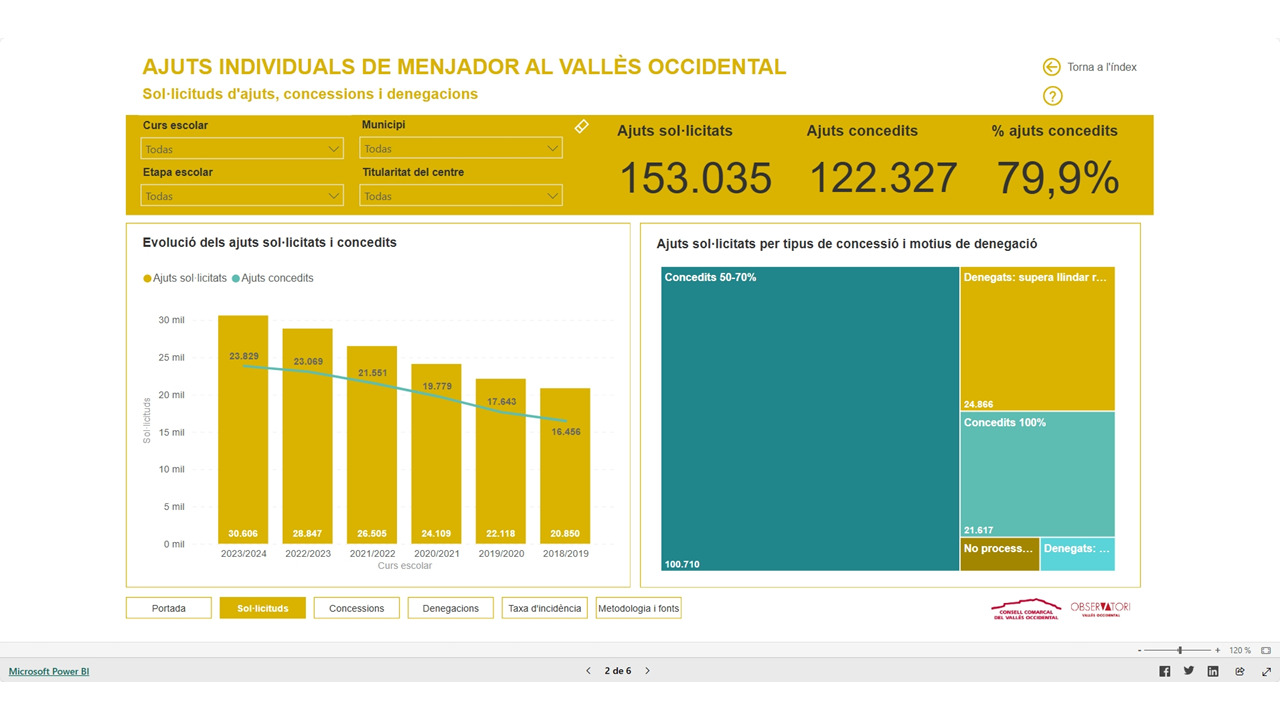
Task: Click the fit to page icon
Action: tap(1266, 650)
